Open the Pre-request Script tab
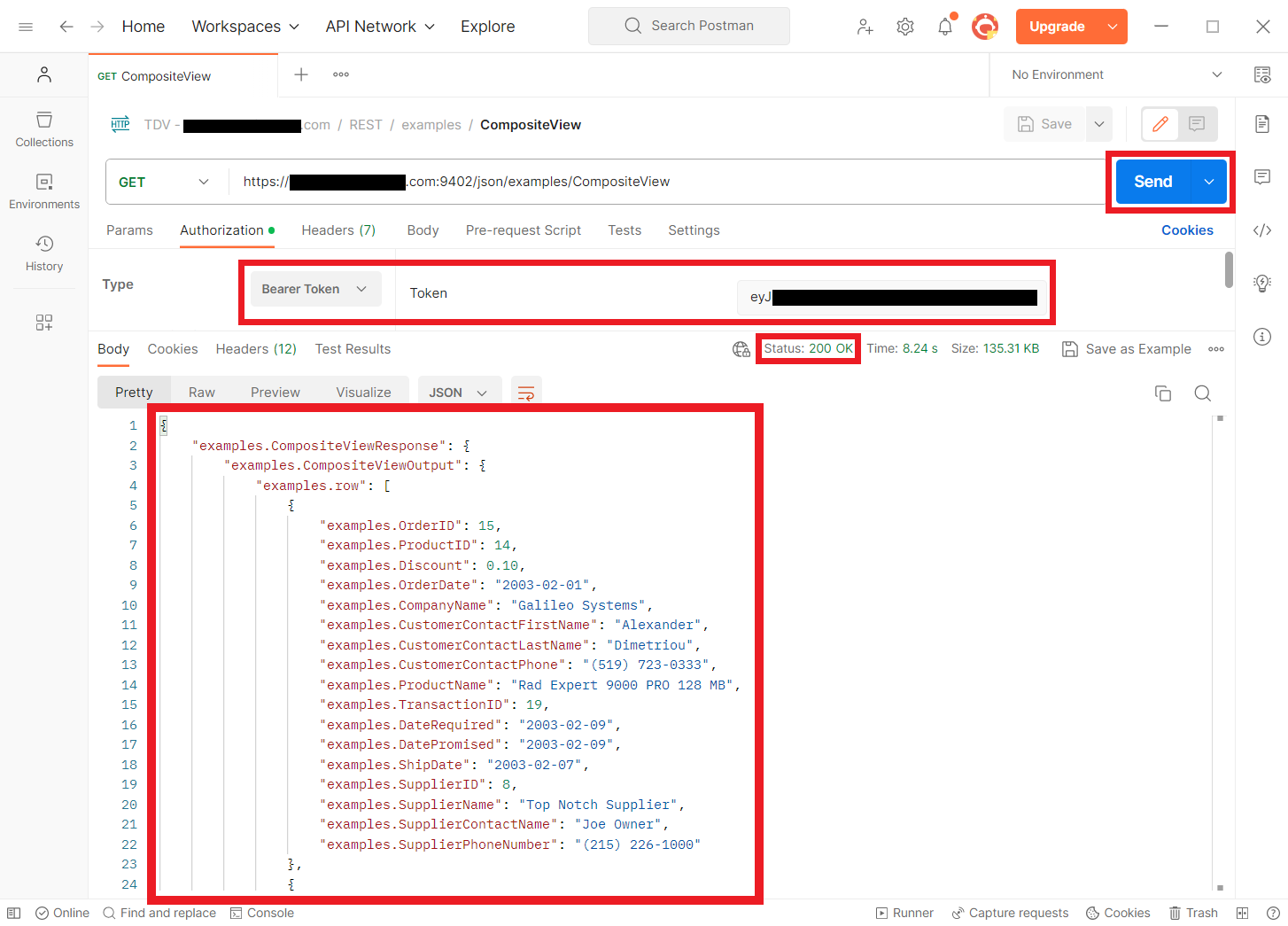Viewport: 1288px width, 926px height. [524, 230]
